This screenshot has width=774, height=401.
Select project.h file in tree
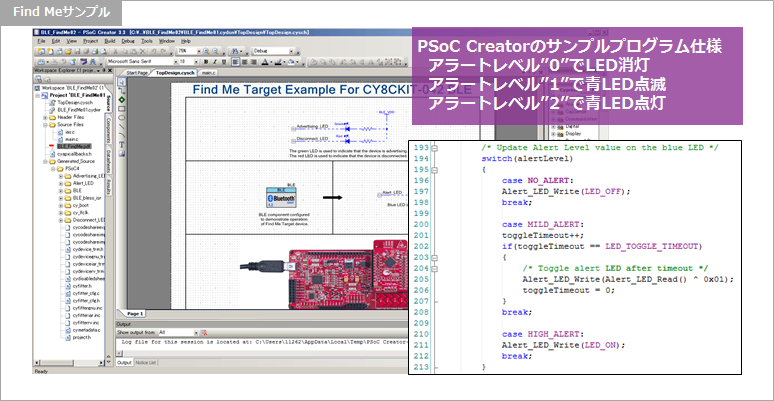(81, 337)
